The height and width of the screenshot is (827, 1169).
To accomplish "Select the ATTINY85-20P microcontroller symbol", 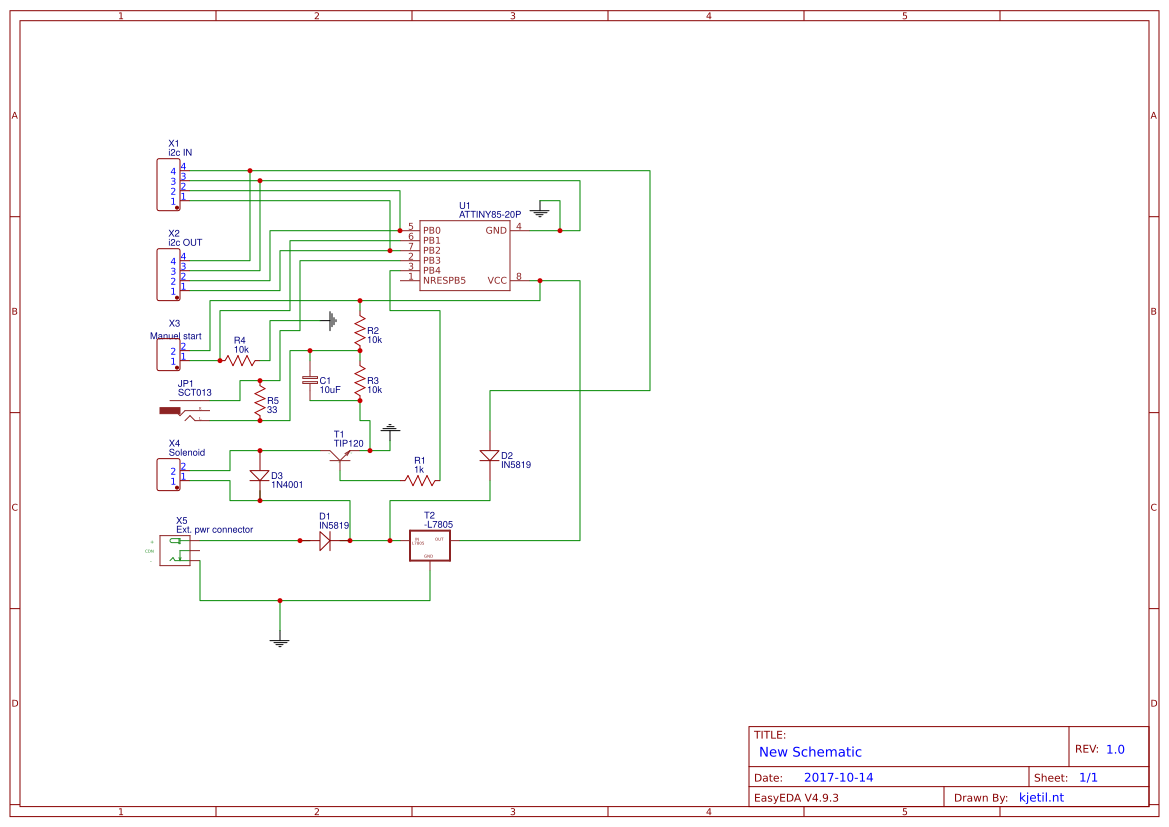I will 463,255.
